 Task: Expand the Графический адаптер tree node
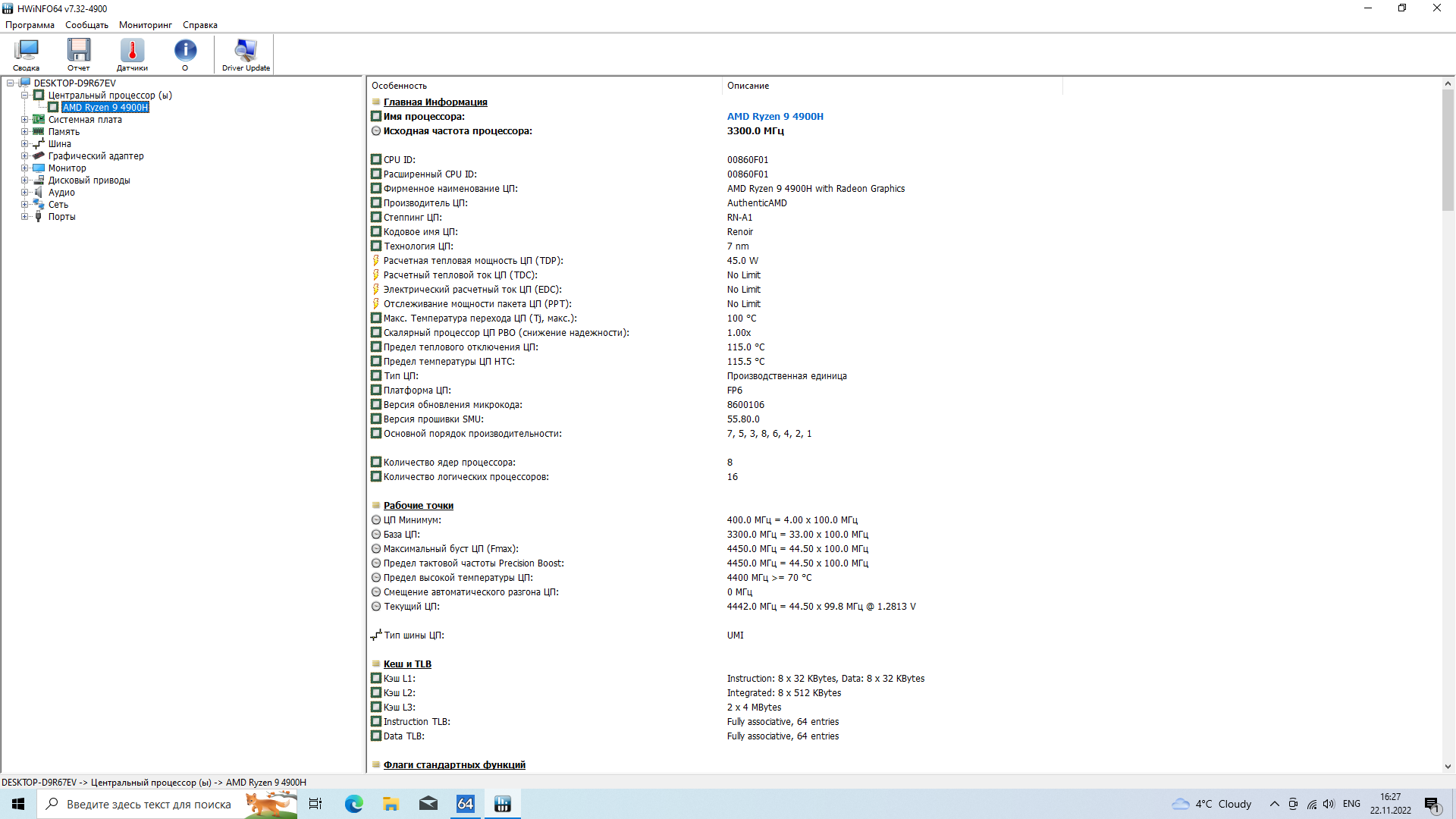(x=24, y=156)
